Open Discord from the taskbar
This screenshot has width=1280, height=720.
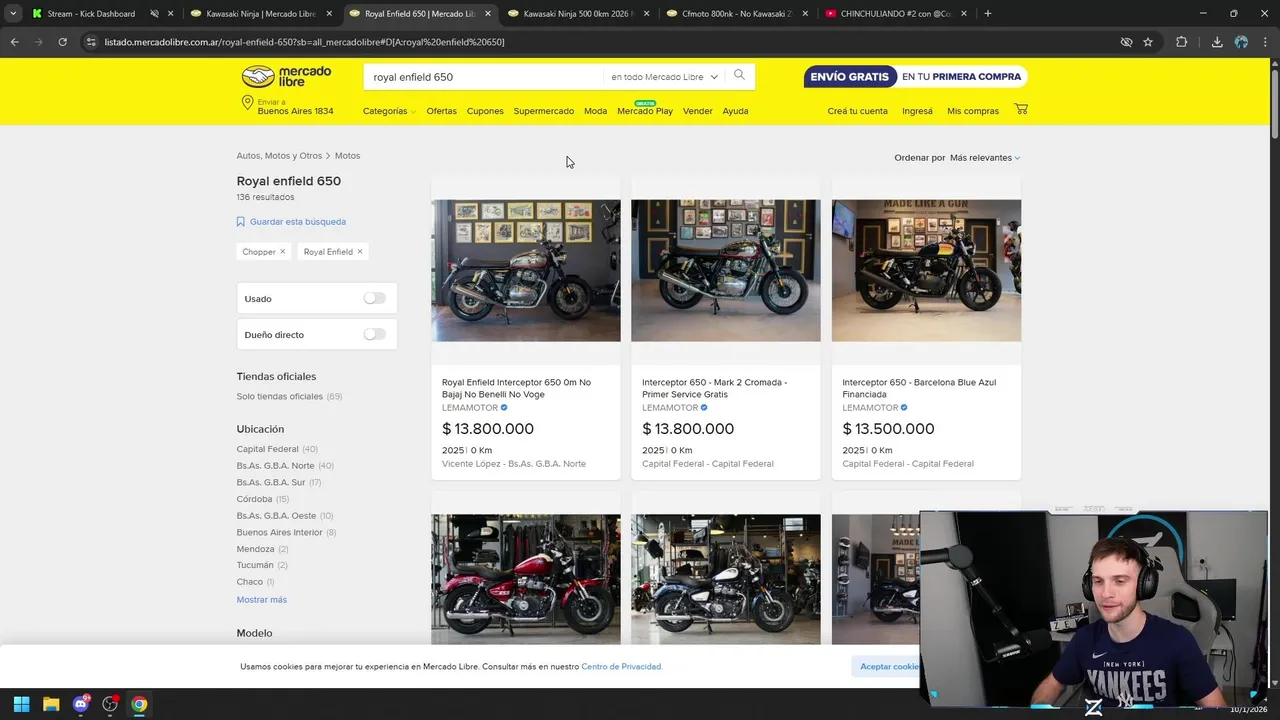[x=81, y=704]
